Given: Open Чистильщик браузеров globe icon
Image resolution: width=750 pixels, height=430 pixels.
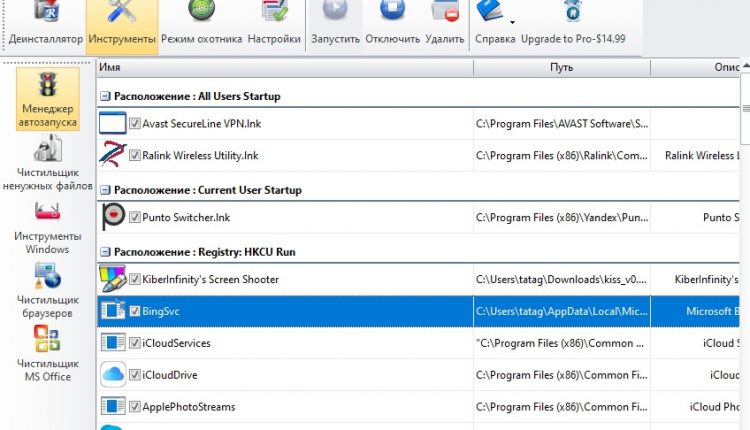Looking at the screenshot, I should point(47,276).
